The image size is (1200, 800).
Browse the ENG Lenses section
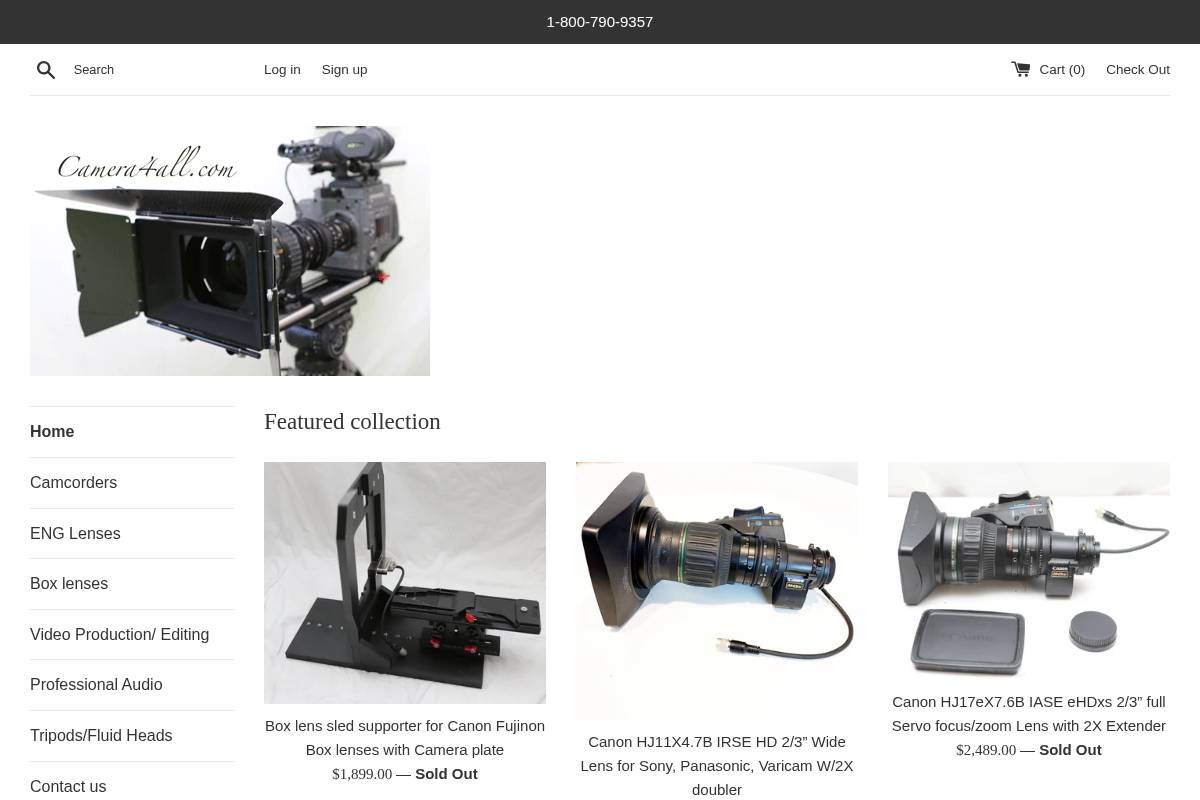75,533
